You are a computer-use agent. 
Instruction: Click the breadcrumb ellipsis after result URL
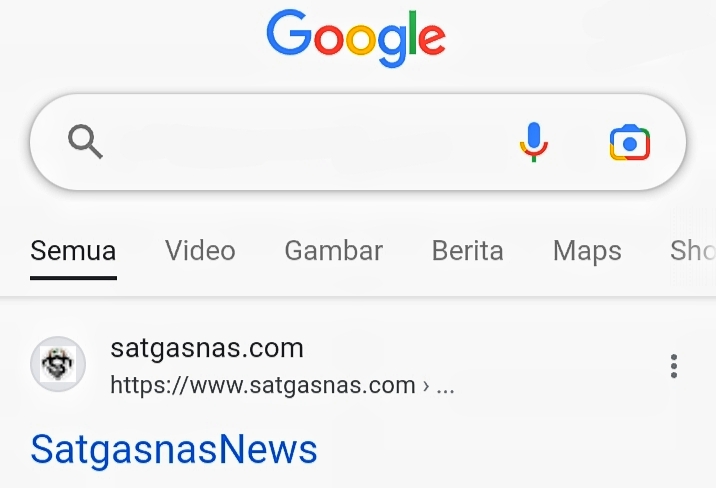click(x=445, y=389)
